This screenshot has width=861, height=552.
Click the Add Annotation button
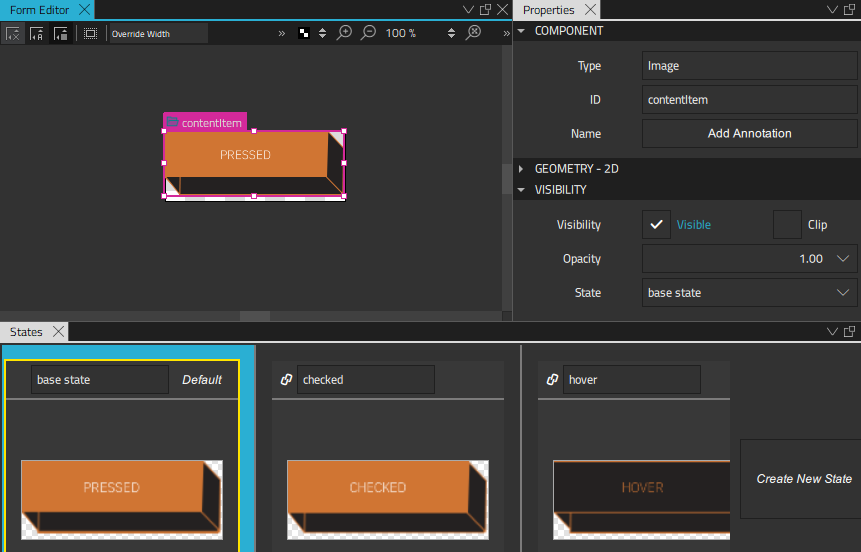tap(750, 133)
